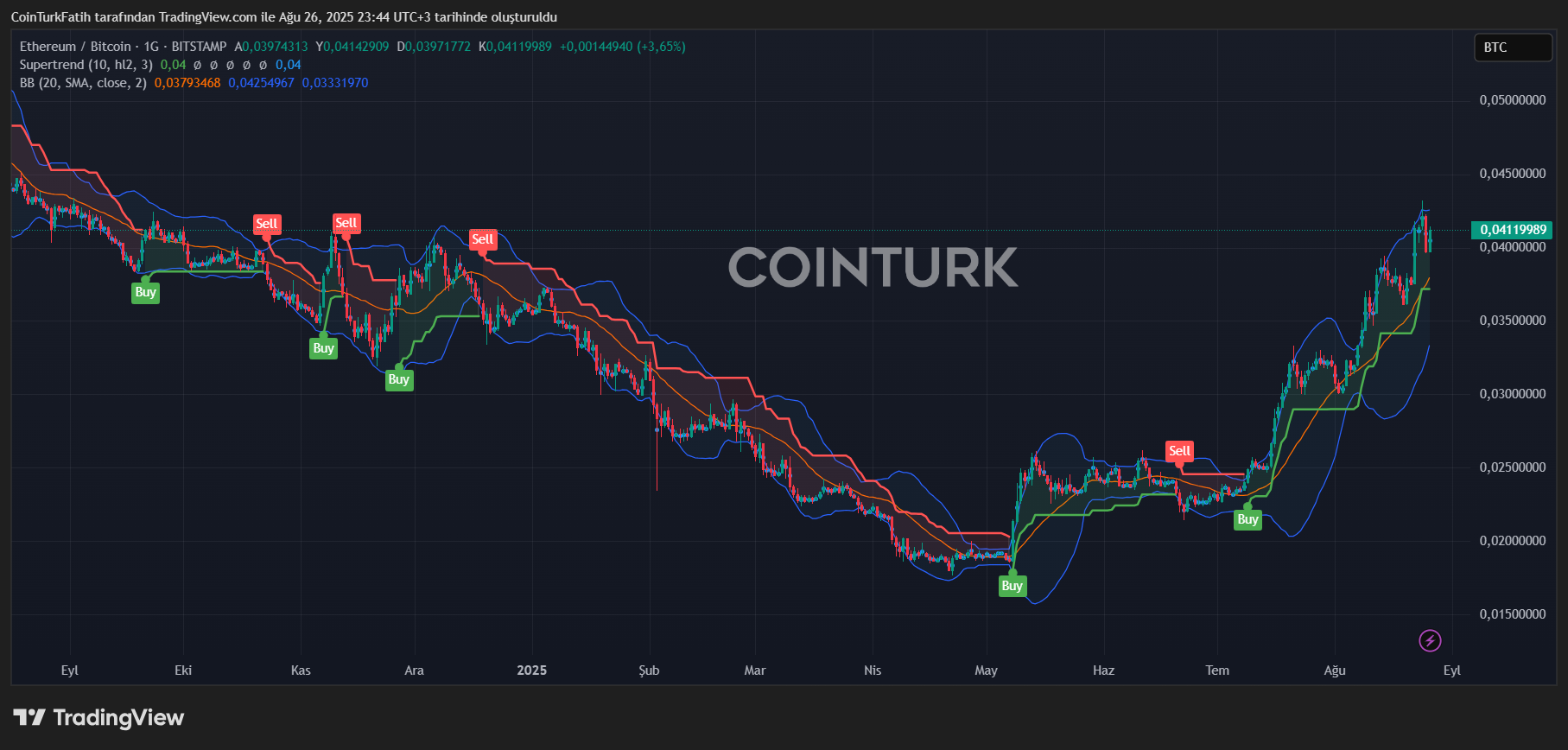Click the 0,04500000 price axis label
Viewport: 1568px width, 750px height.
(1513, 174)
